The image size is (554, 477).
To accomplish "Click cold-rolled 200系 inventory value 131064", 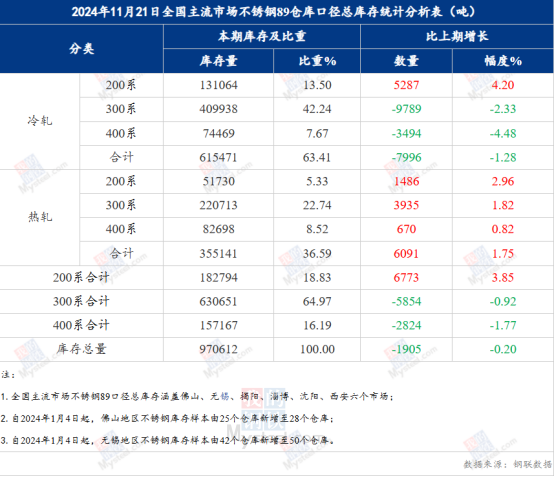I will click(x=218, y=85).
